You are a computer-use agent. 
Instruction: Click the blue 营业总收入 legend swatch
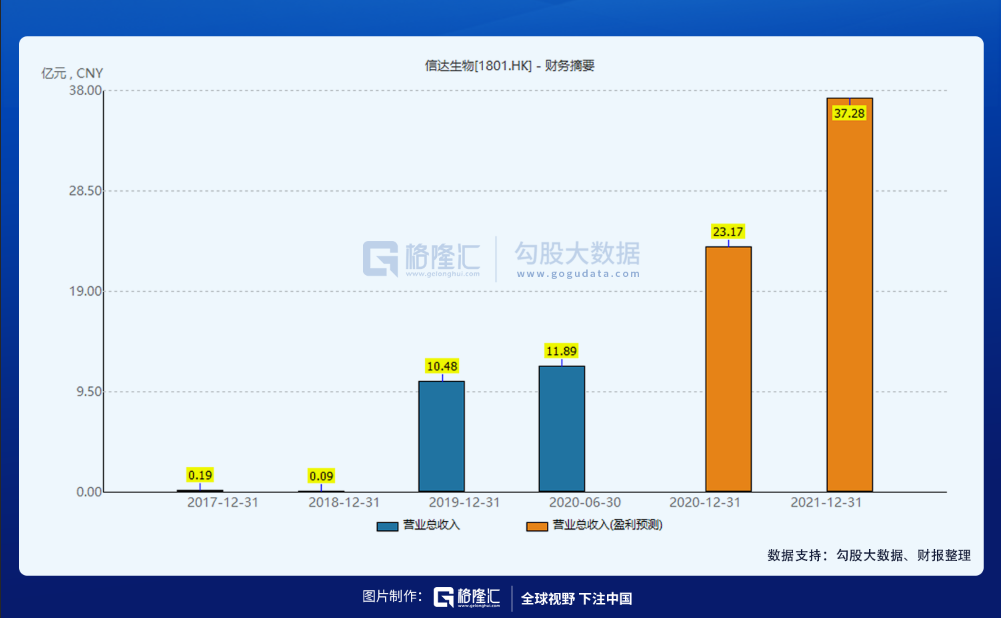click(388, 526)
